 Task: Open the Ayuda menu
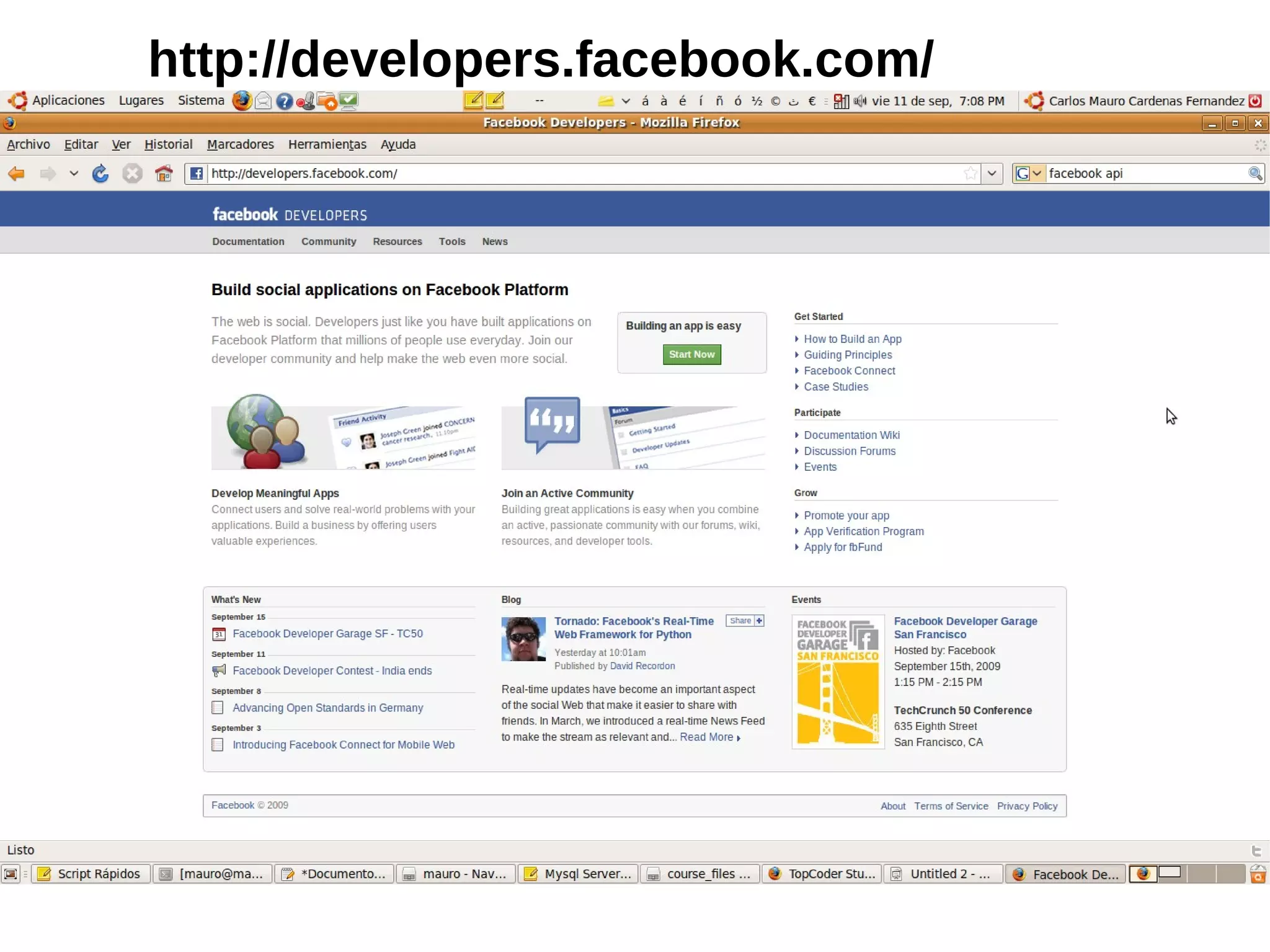pyautogui.click(x=397, y=145)
